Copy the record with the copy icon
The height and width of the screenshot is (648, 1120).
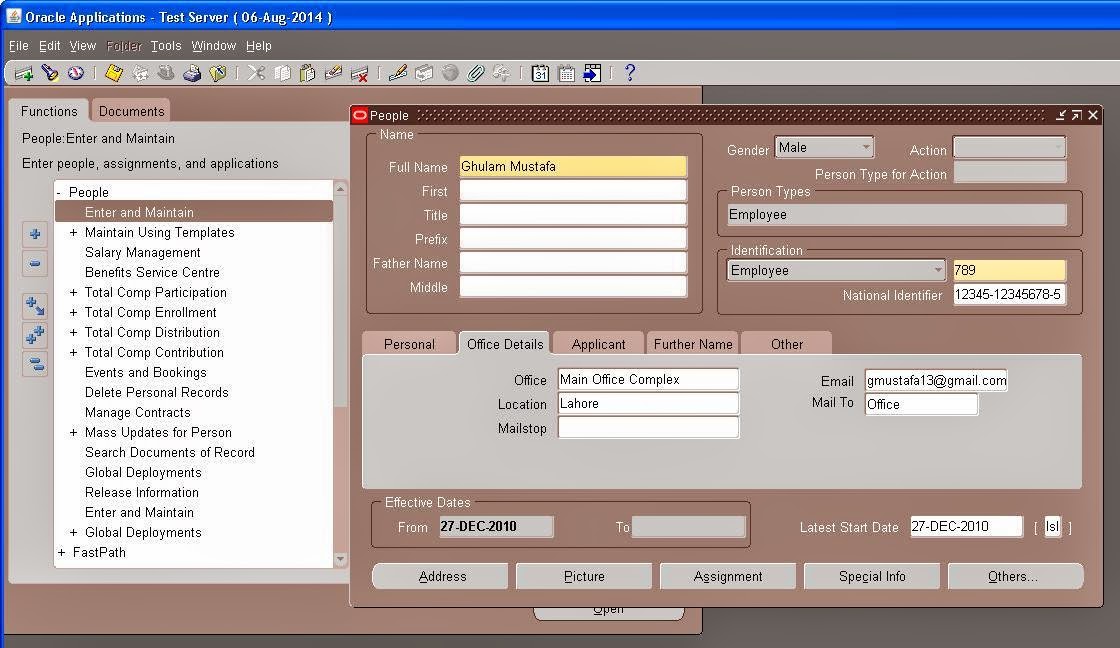(x=282, y=72)
